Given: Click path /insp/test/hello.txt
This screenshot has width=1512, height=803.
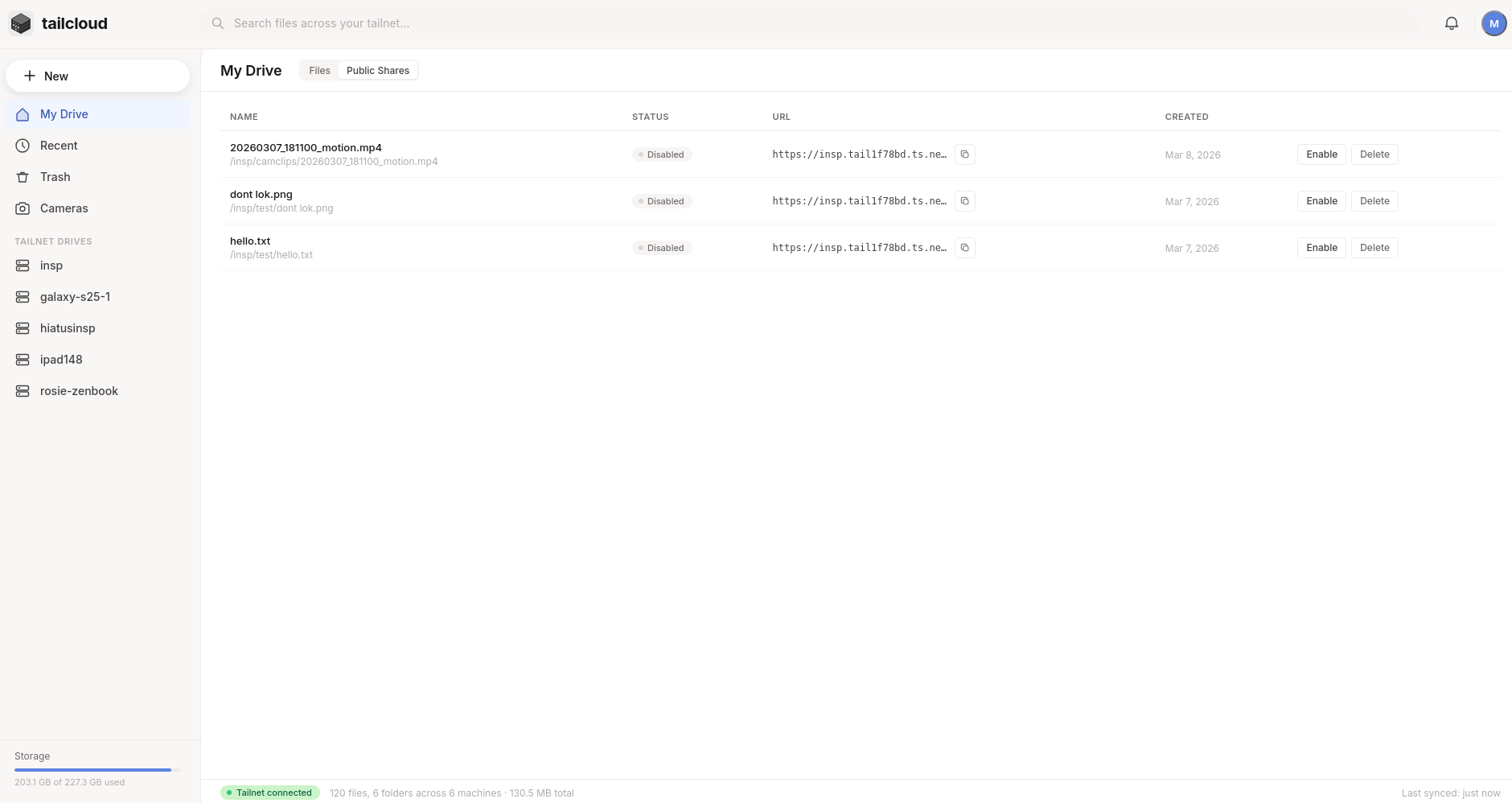Looking at the screenshot, I should coord(271,255).
